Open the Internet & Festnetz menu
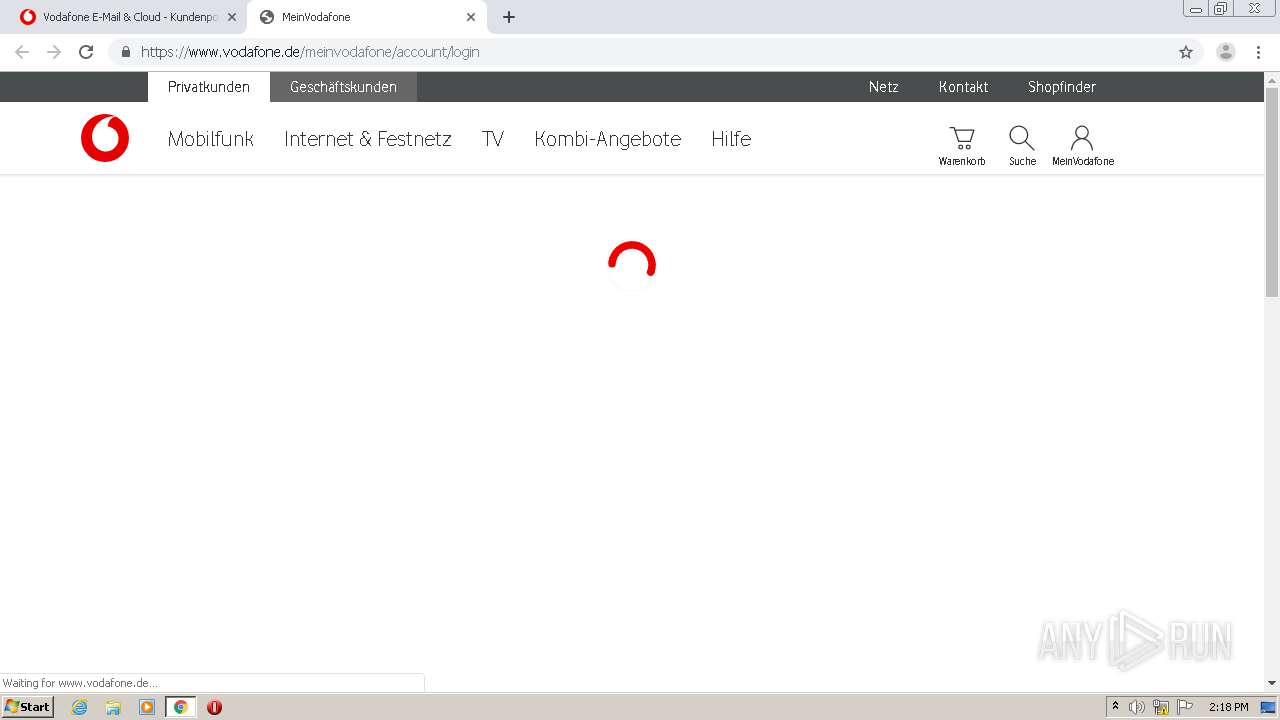Viewport: 1280px width, 720px height. coord(368,139)
